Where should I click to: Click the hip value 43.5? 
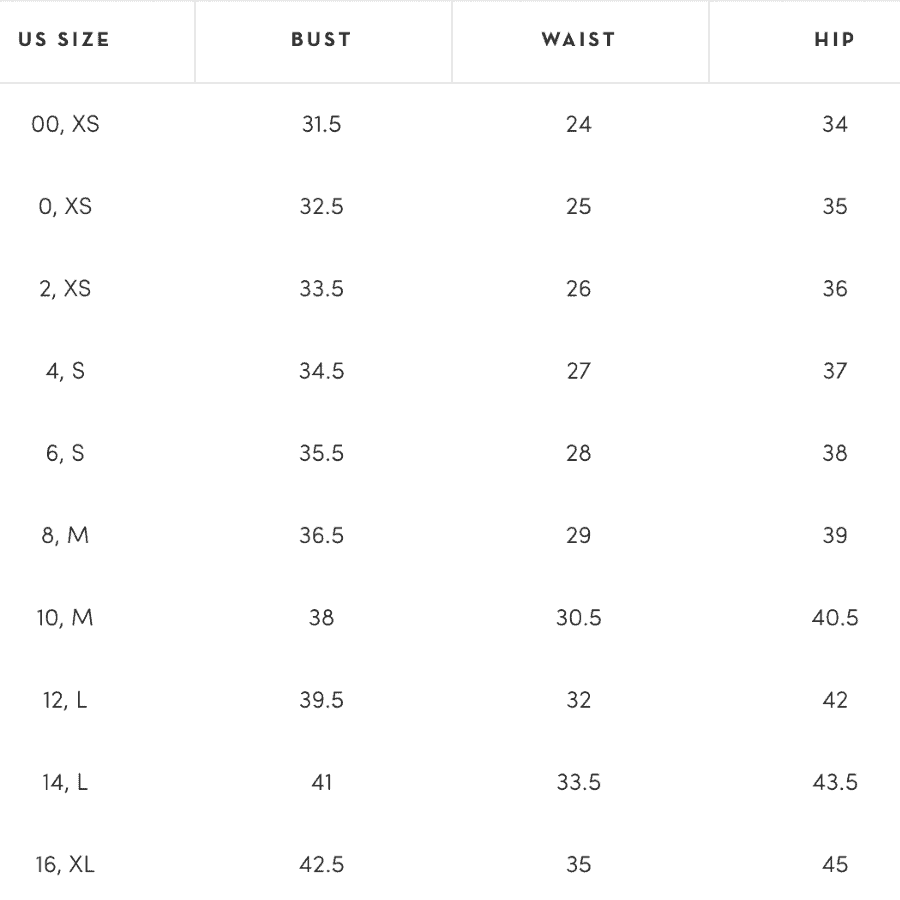coord(835,782)
